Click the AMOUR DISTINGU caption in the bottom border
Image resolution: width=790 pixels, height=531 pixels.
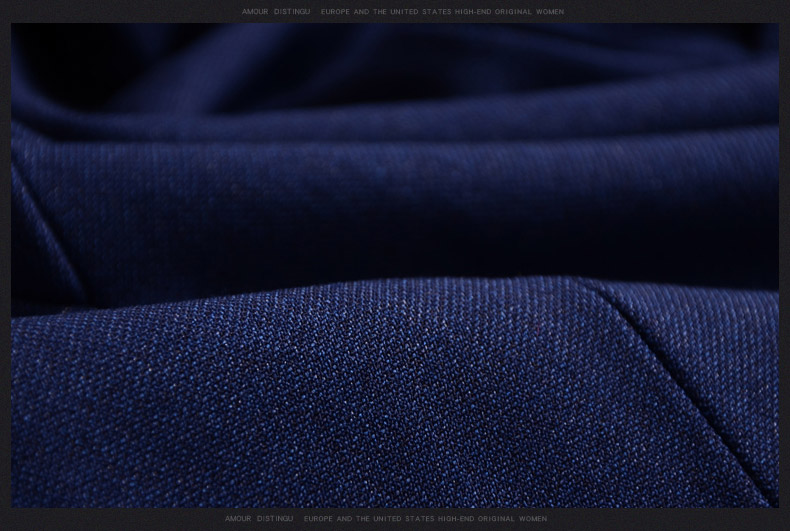(x=258, y=518)
